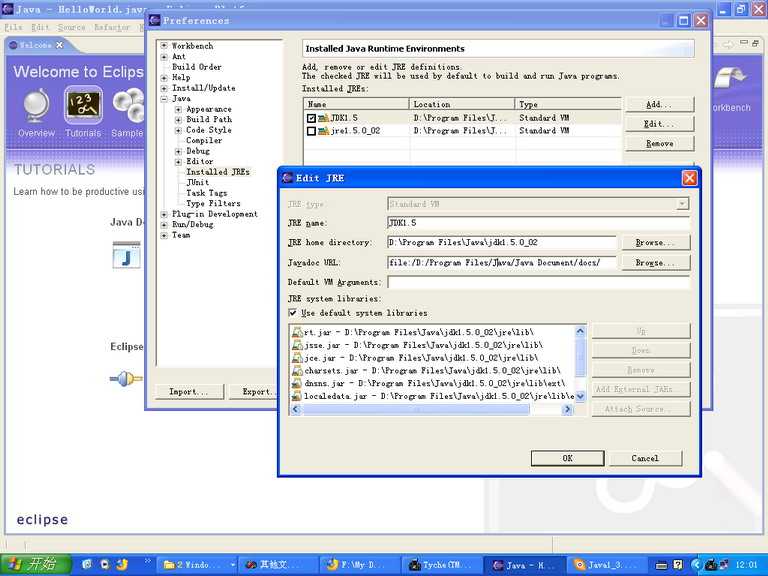The image size is (768, 576).
Task: Select the charsets.jar library entry
Action: 427,370
